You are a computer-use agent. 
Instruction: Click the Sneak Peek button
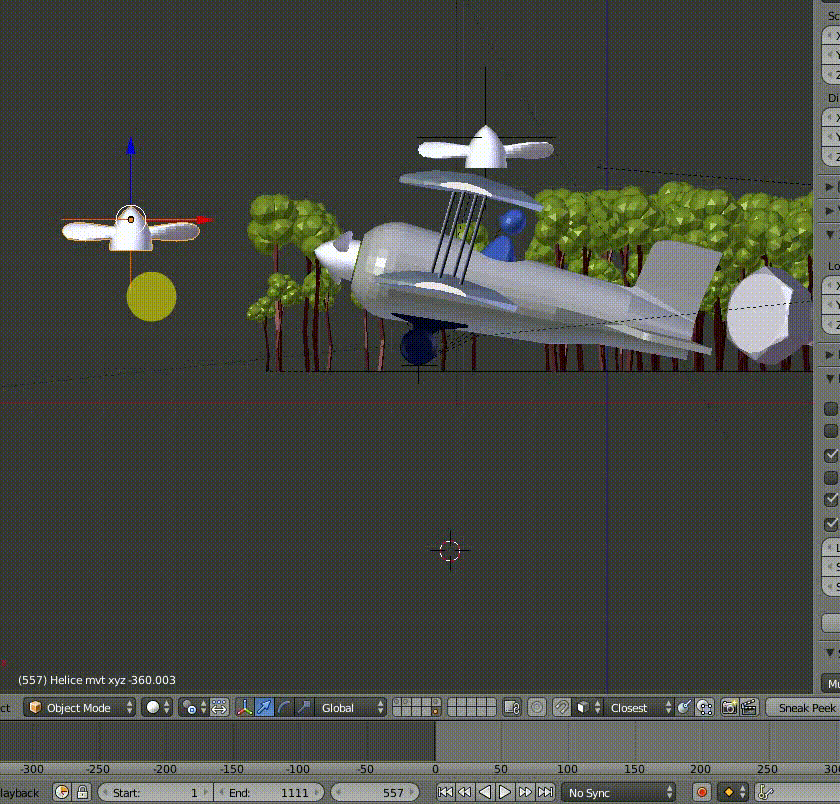pyautogui.click(x=806, y=707)
